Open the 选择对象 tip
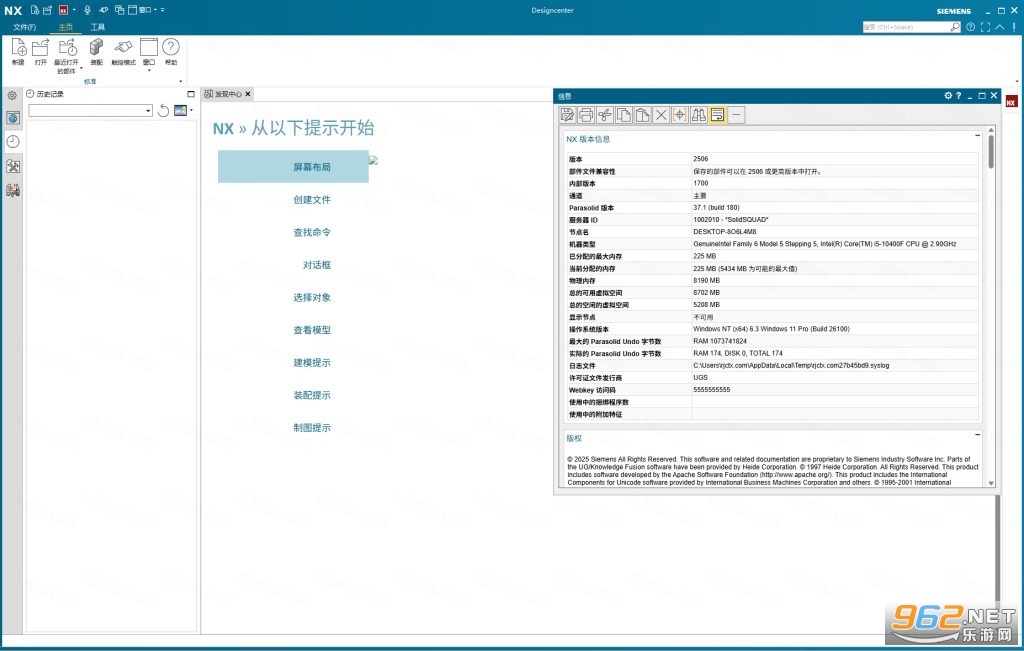This screenshot has height=651, width=1024. [312, 298]
